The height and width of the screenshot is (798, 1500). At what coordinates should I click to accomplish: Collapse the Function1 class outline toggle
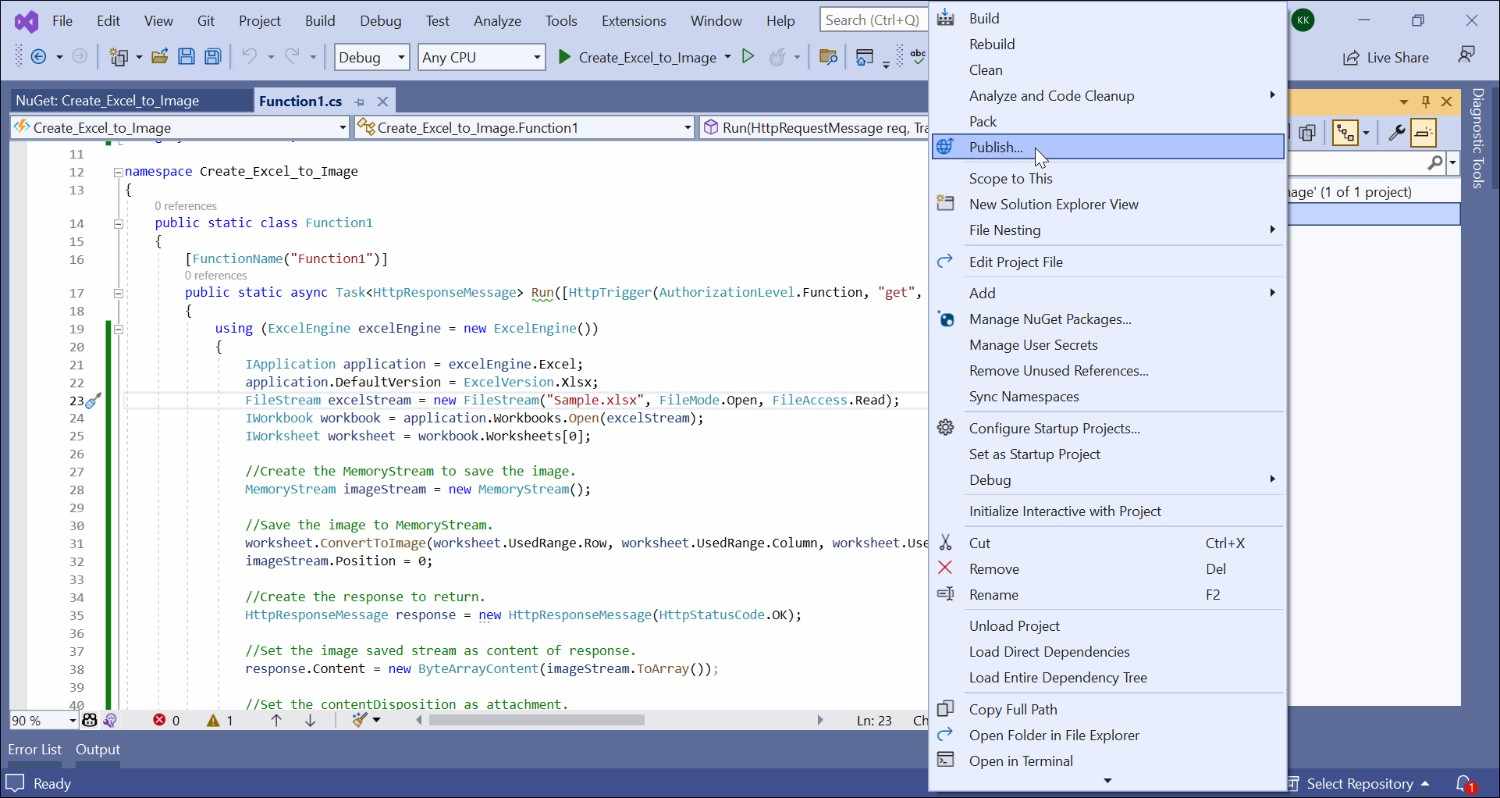pyautogui.click(x=118, y=223)
